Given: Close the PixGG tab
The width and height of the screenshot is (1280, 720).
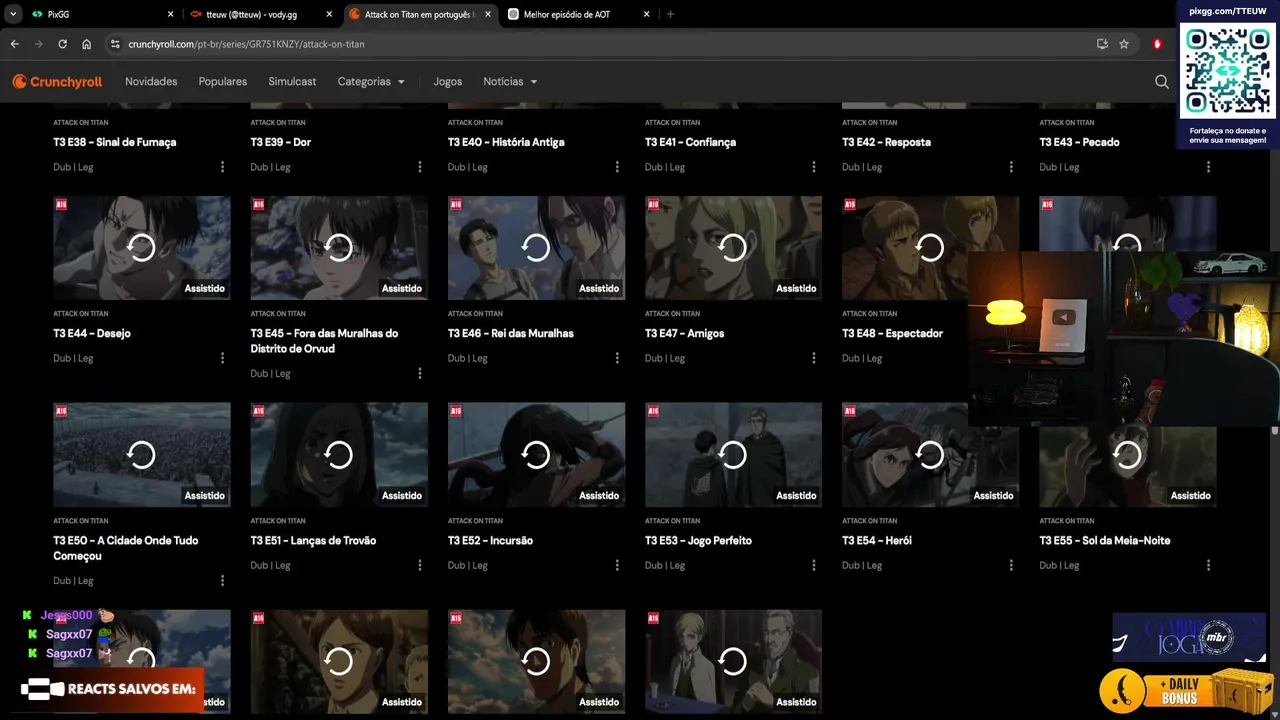Looking at the screenshot, I should pos(170,14).
